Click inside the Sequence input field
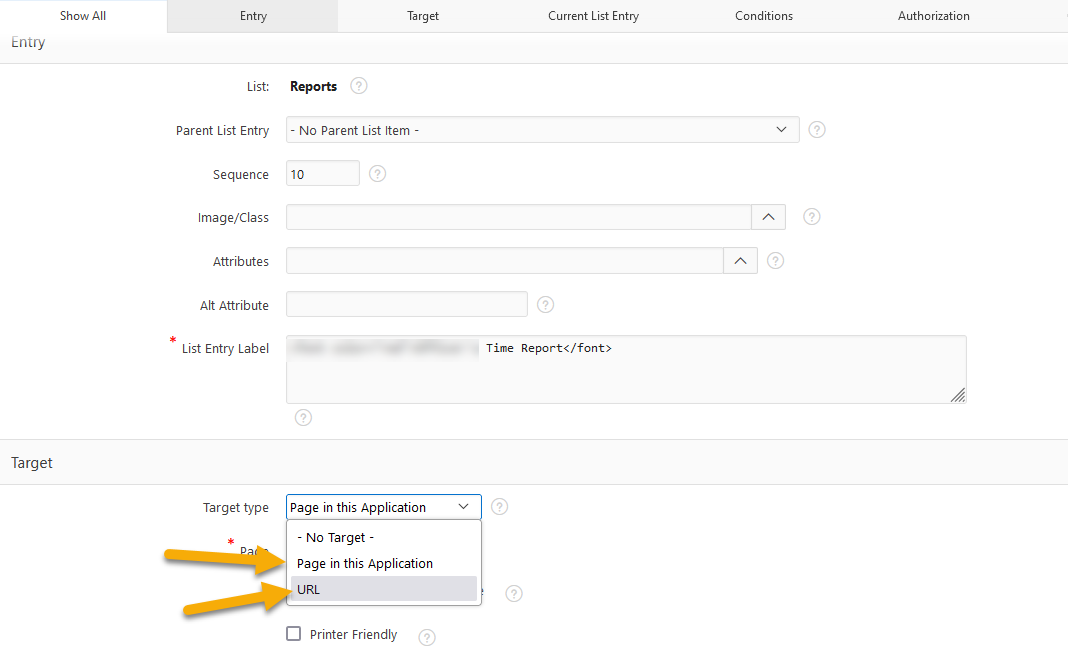Image resolution: width=1068 pixels, height=652 pixels. coord(322,173)
